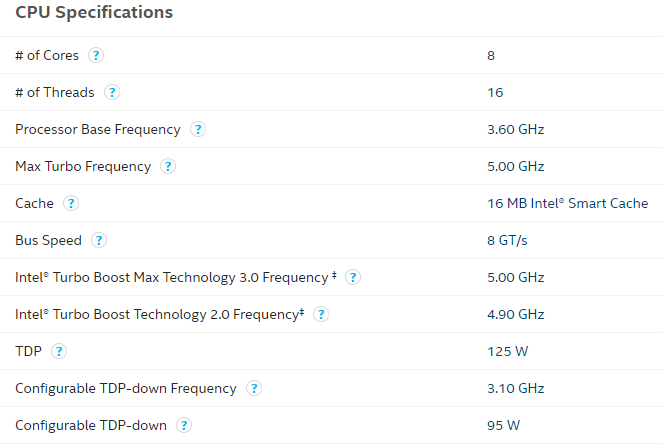Show help for Configurable TDP-down Frequency
The width and height of the screenshot is (663, 445).
point(254,388)
